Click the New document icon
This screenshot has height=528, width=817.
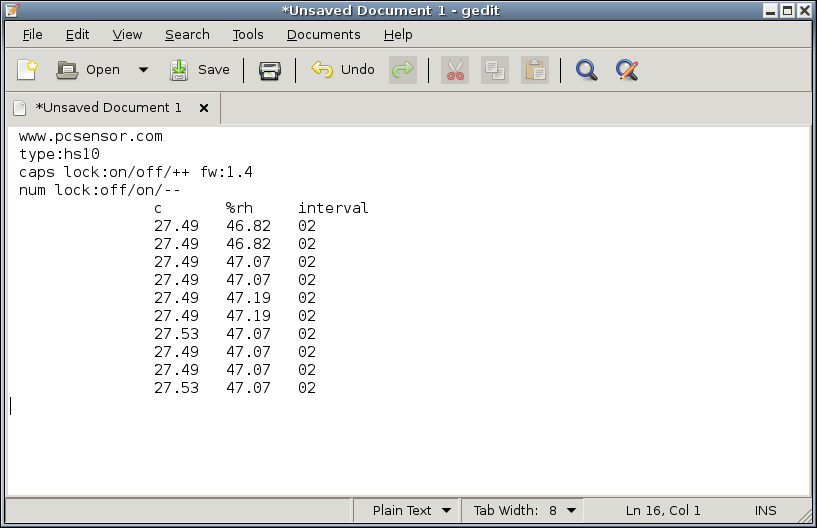coord(27,70)
